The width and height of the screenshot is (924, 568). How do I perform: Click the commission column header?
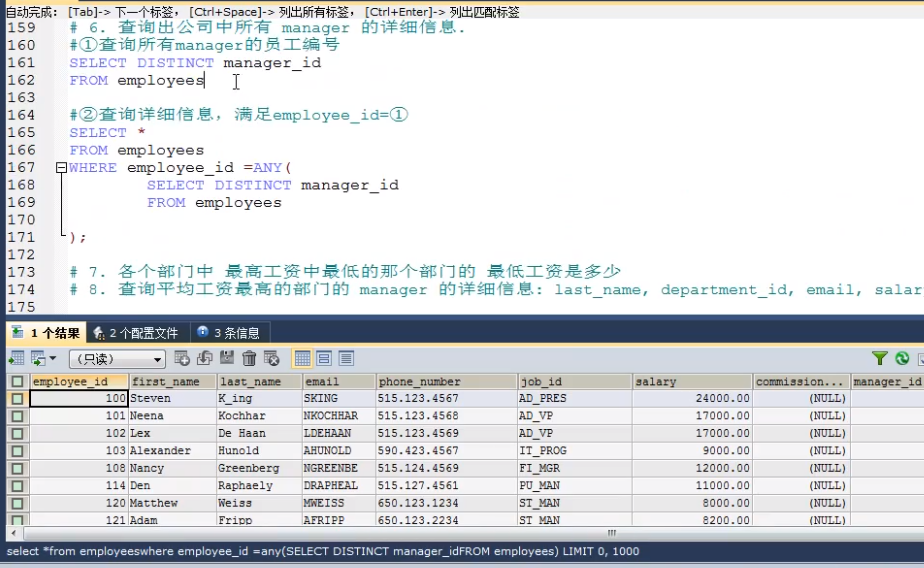(x=801, y=382)
